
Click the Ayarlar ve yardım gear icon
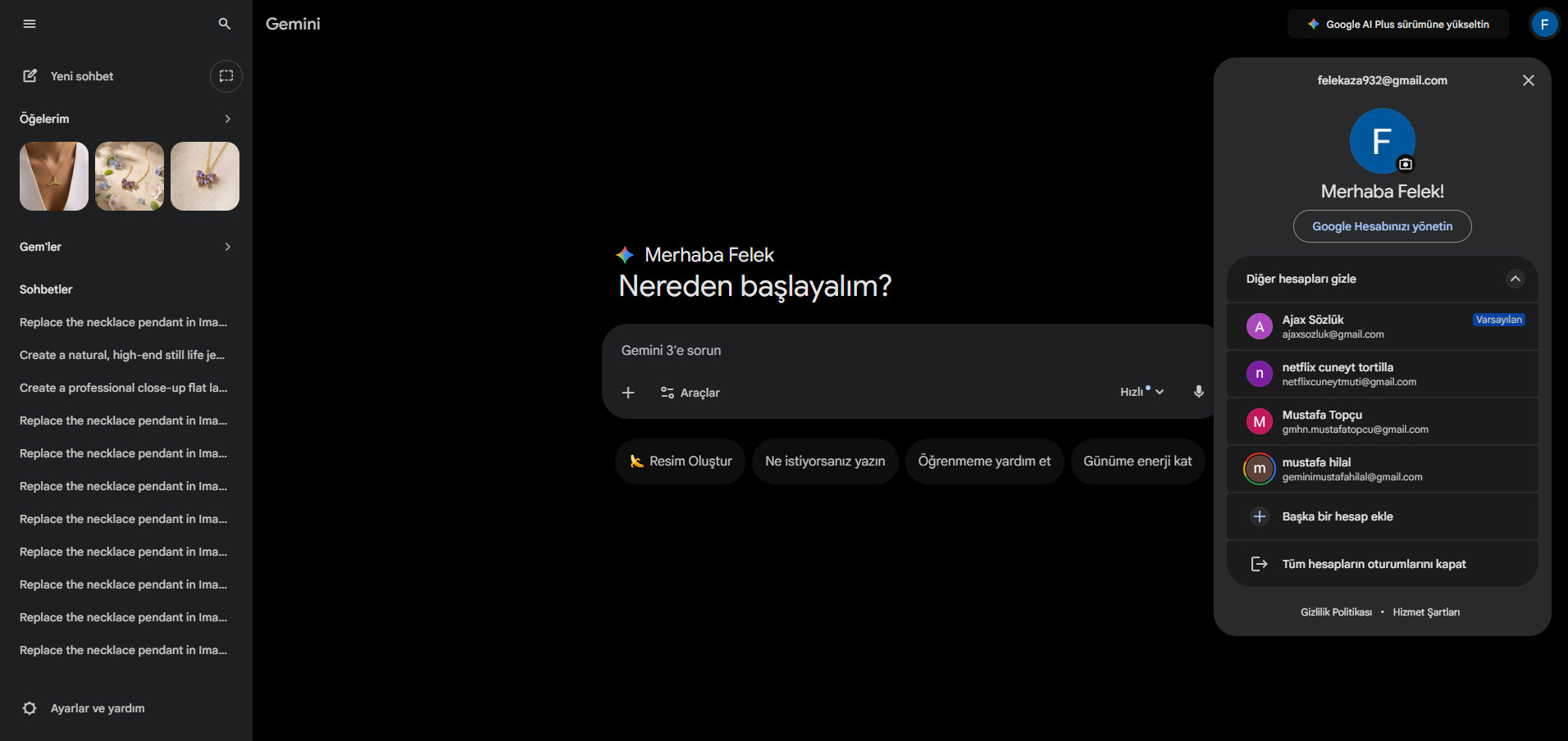(x=30, y=708)
